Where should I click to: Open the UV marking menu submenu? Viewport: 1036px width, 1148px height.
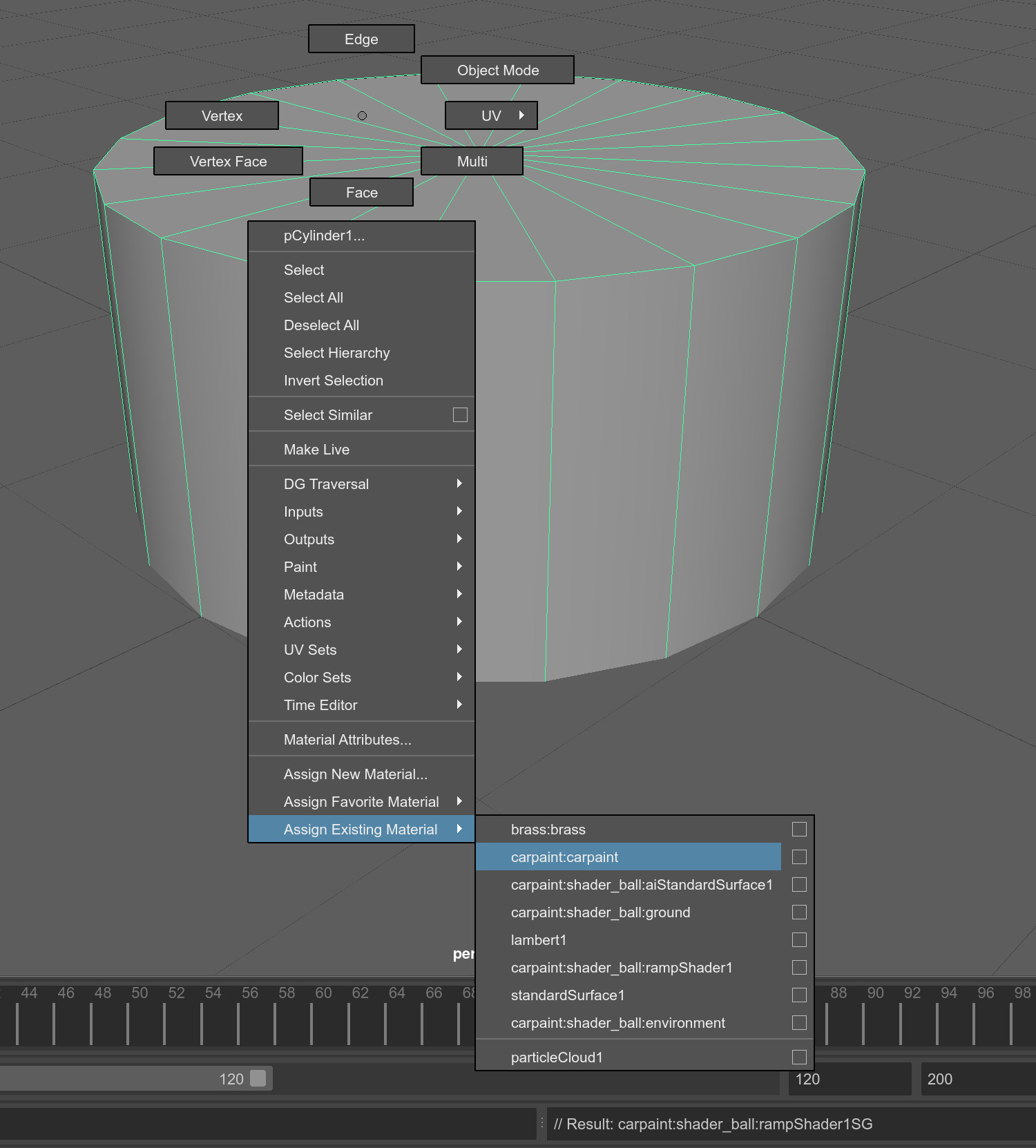pos(491,115)
